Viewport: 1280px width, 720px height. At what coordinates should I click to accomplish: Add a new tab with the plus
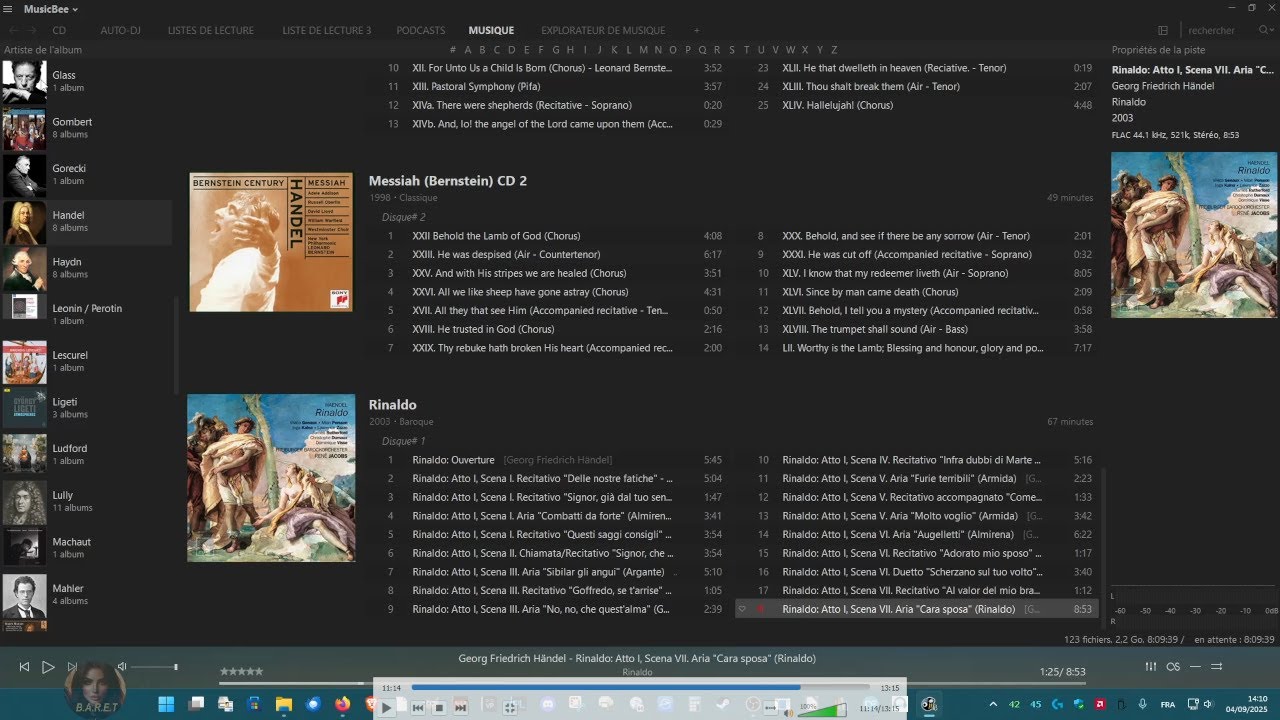click(697, 31)
